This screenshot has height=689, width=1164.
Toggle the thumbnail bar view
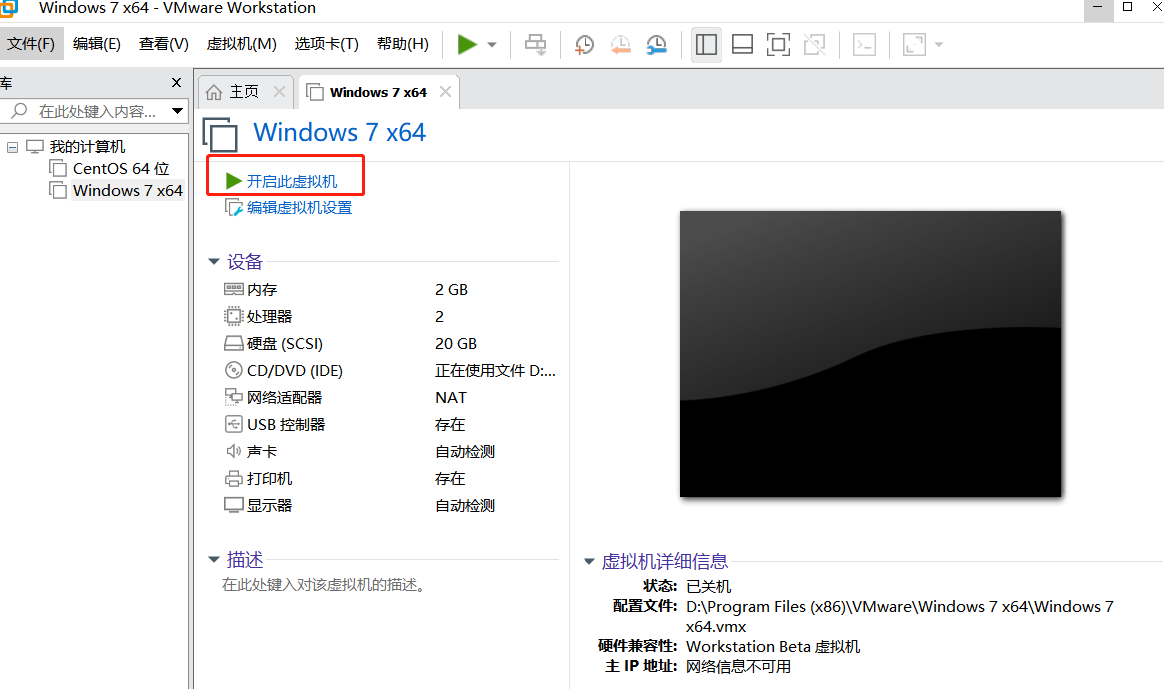(742, 44)
